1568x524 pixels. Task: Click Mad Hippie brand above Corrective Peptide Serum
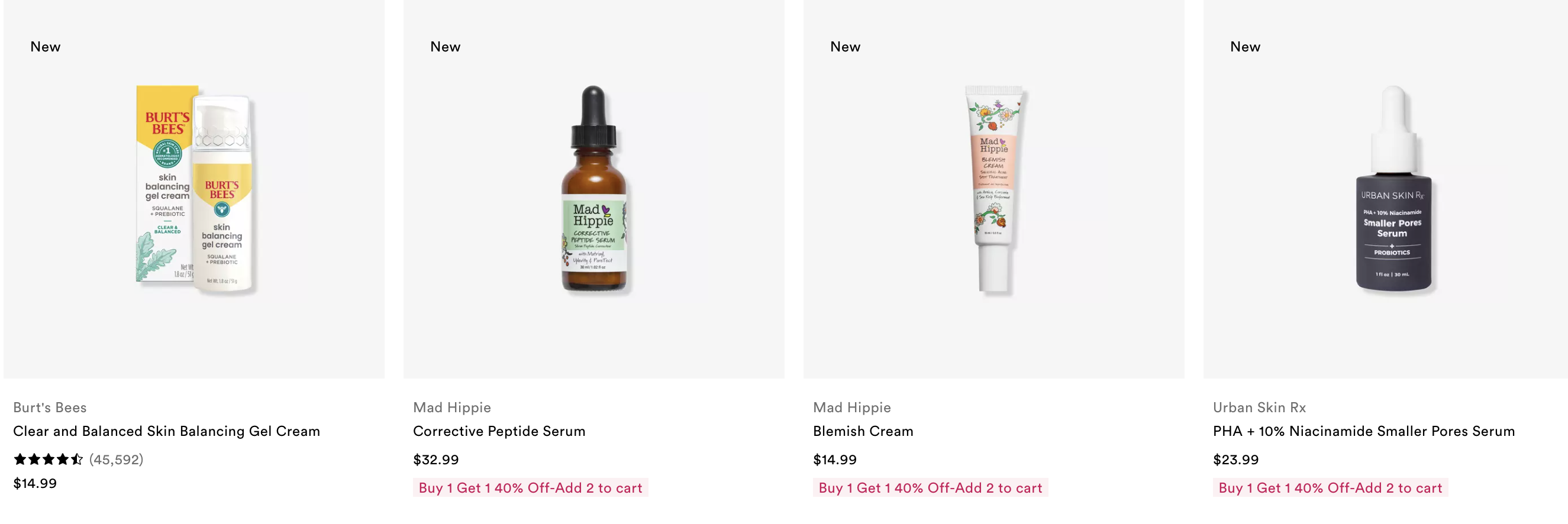[x=451, y=407]
